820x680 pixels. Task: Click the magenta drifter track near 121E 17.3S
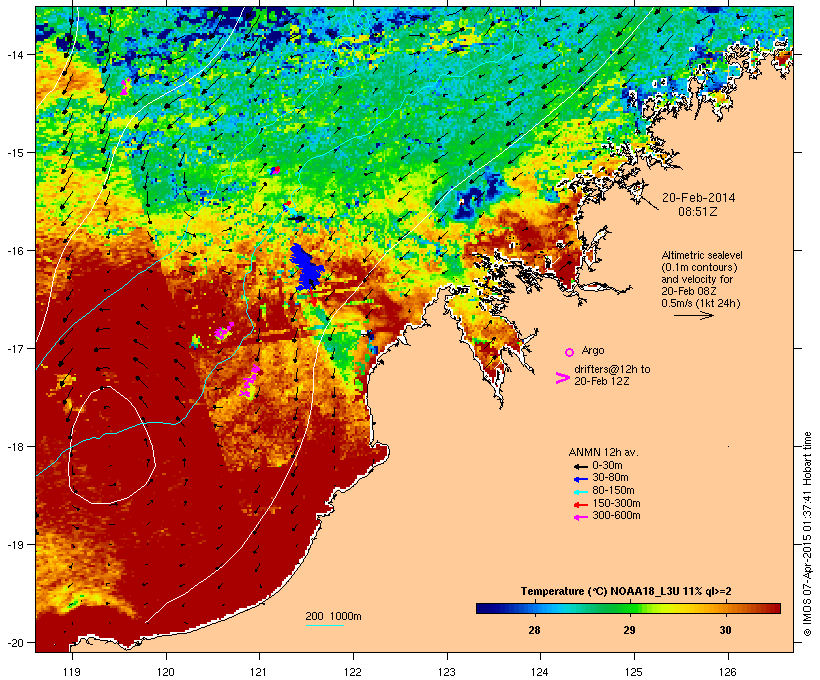tap(250, 381)
